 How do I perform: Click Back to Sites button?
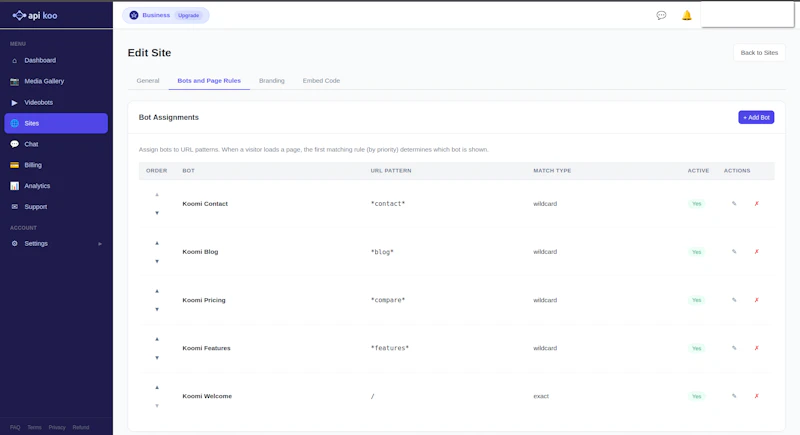point(759,53)
